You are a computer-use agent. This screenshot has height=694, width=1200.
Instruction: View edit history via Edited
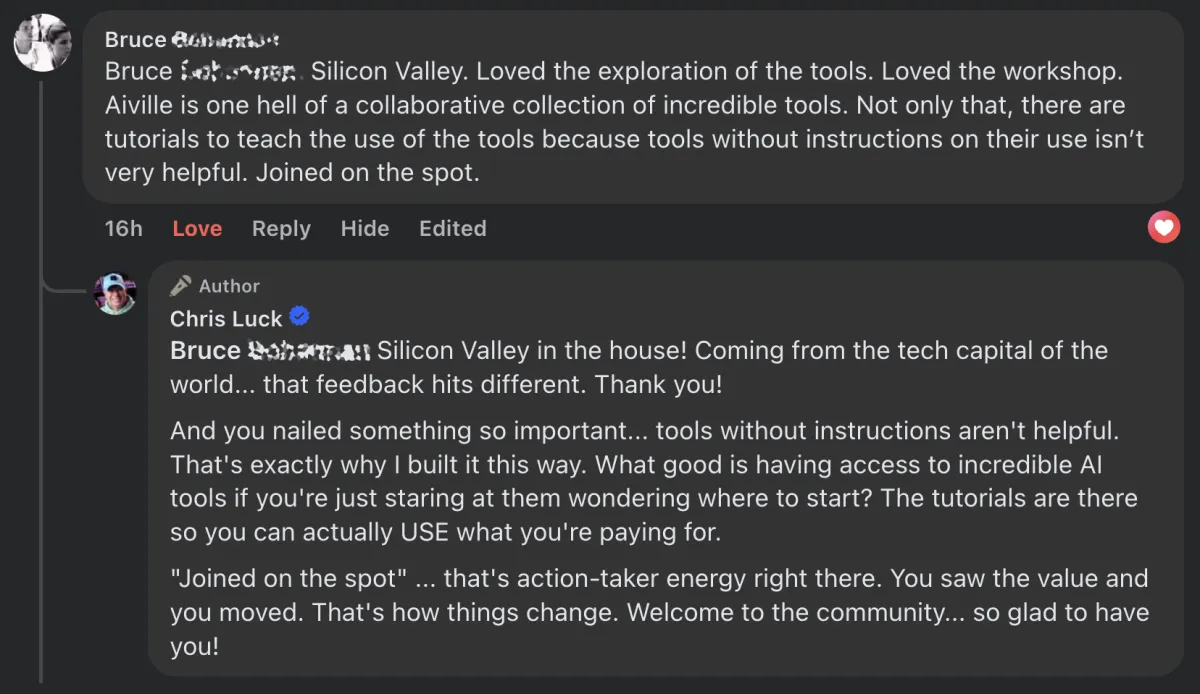click(452, 228)
